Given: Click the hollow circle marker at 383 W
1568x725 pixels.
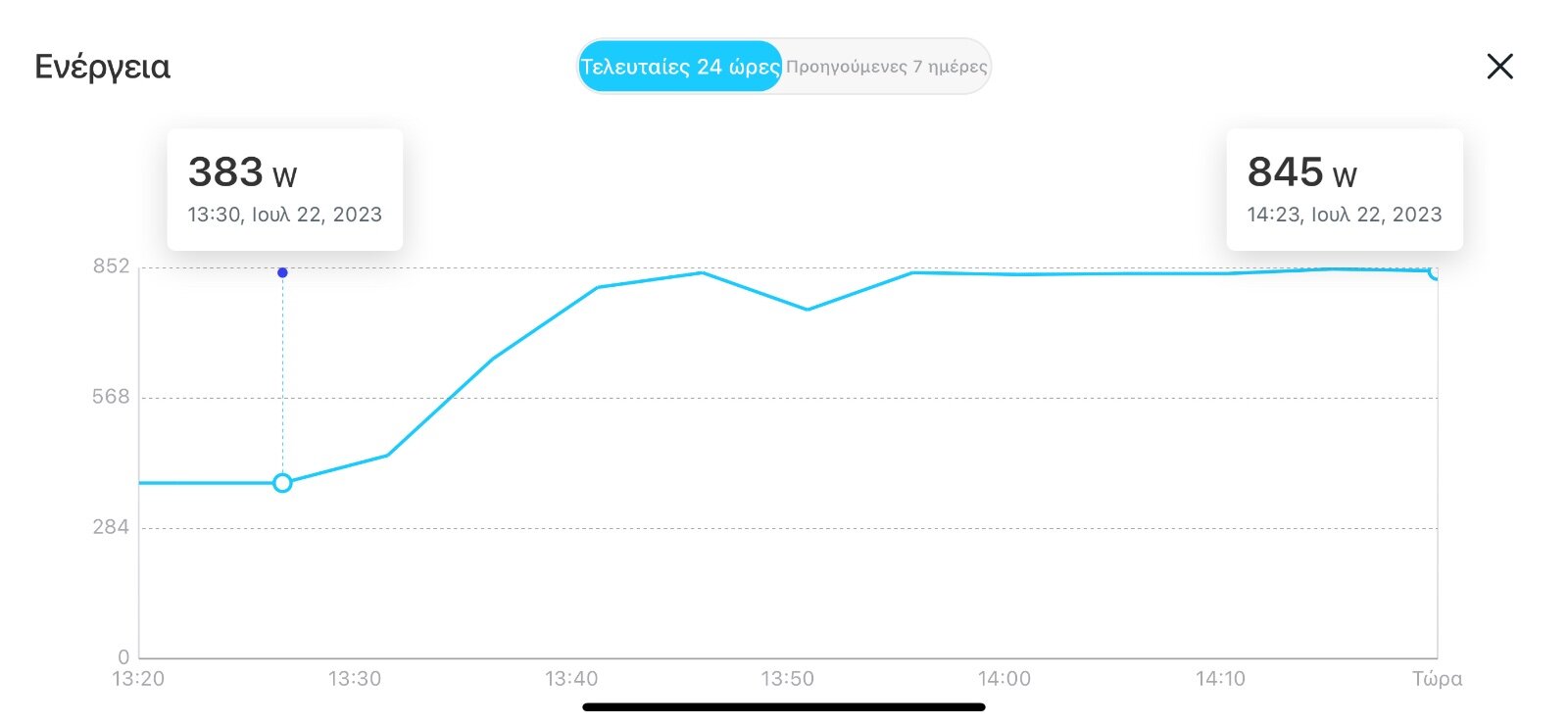Looking at the screenshot, I should click(x=282, y=483).
